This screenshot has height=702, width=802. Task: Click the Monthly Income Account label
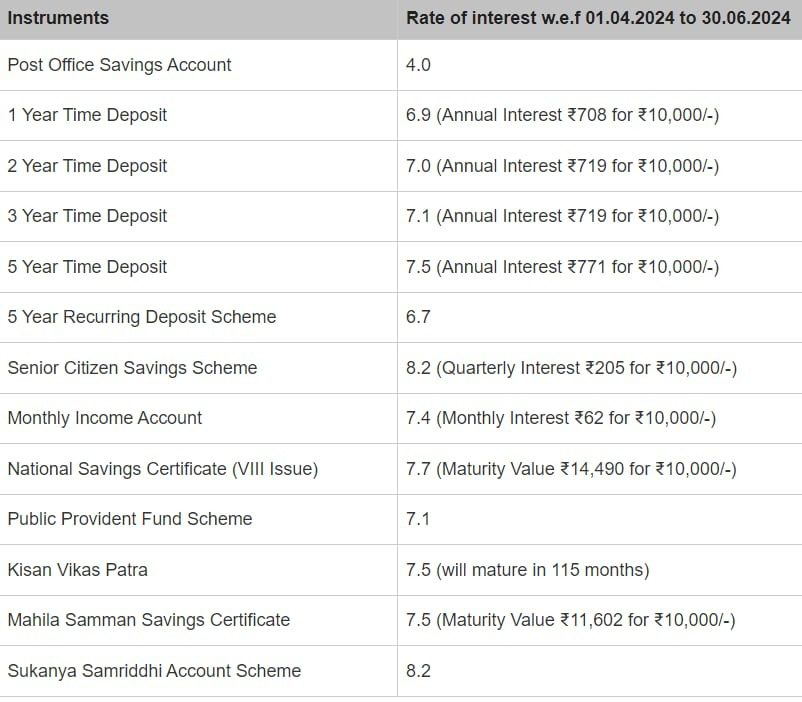tap(104, 418)
